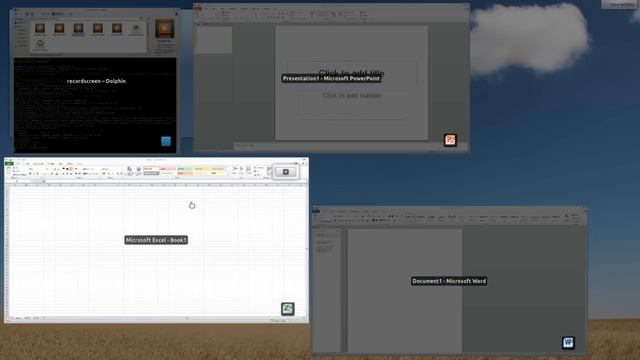Image resolution: width=640 pixels, height=360 pixels.
Task: Apply the green 'Good' cell style in Excel
Action: [184, 169]
